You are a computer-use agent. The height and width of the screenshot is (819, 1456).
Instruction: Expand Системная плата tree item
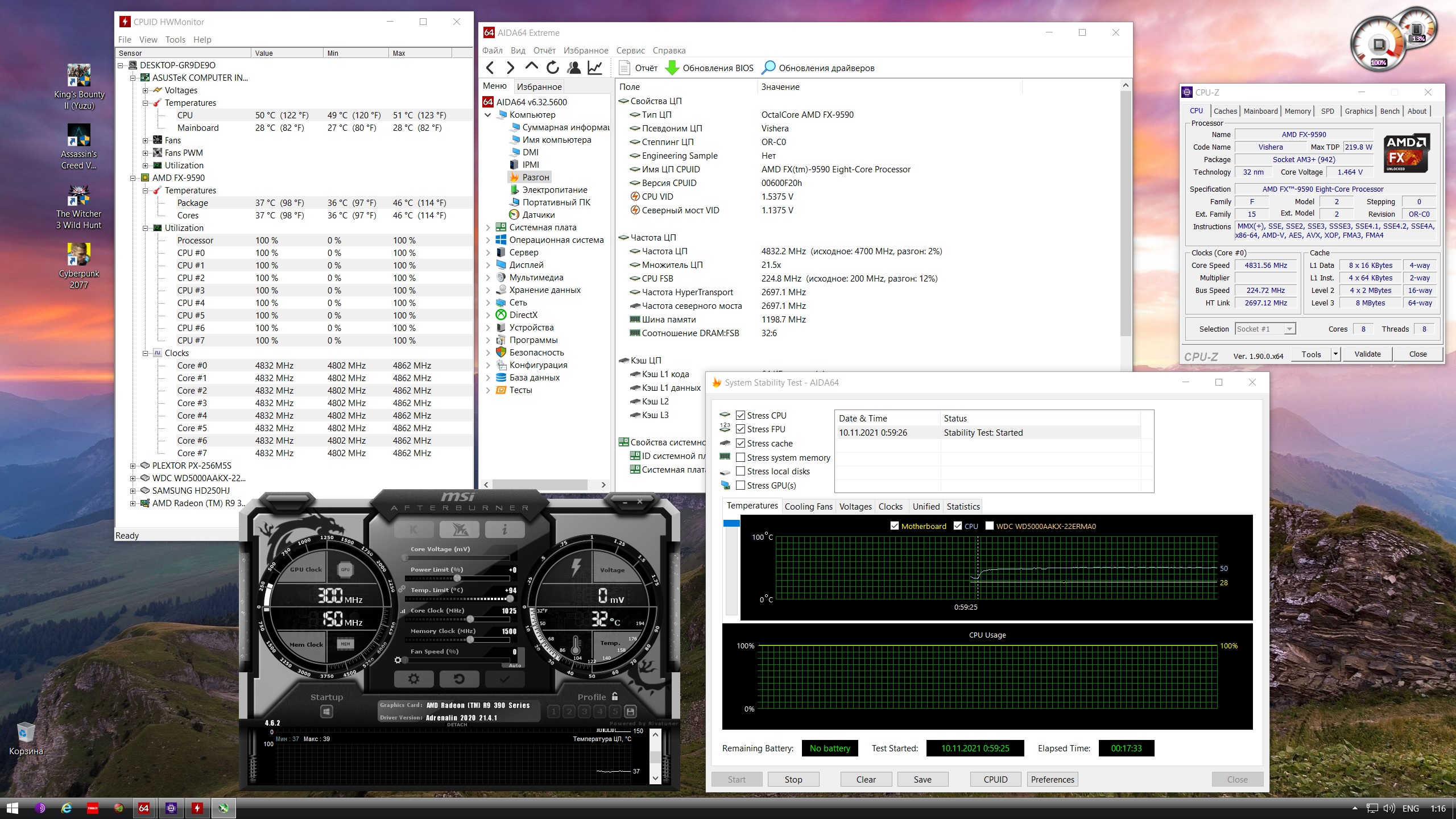(487, 227)
